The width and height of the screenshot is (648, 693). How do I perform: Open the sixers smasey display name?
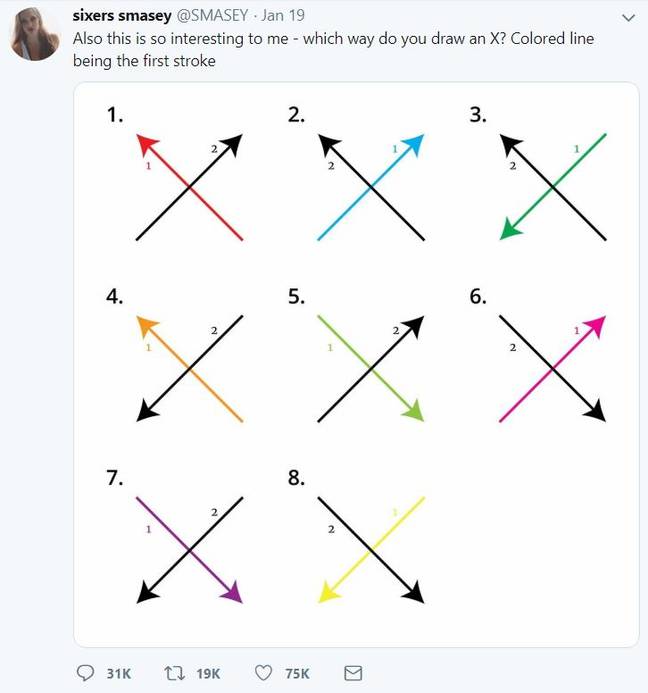(122, 15)
